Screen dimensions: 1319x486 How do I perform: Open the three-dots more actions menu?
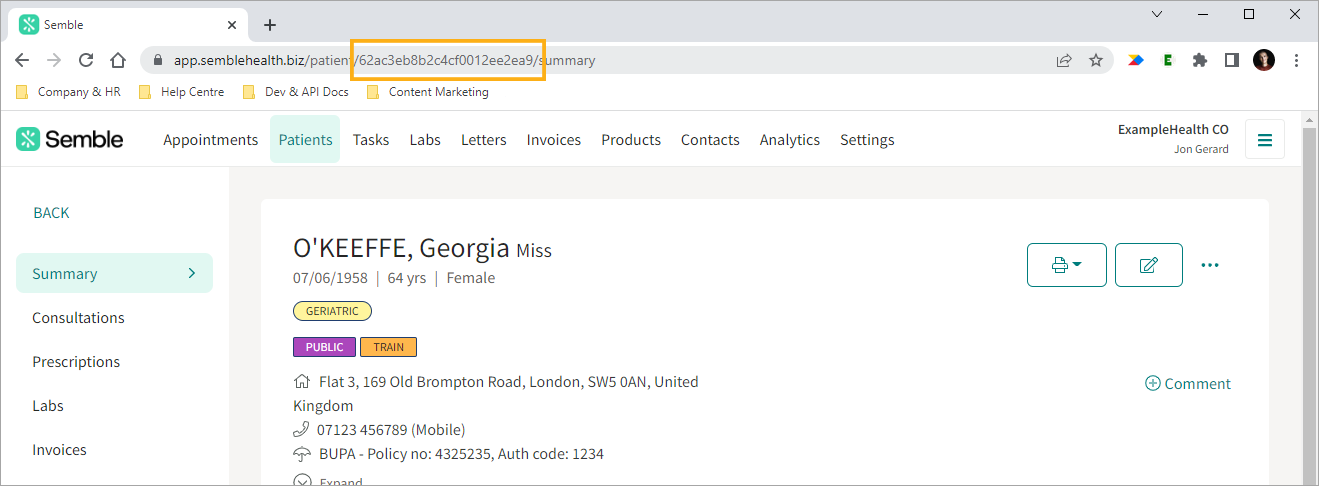tap(1210, 265)
